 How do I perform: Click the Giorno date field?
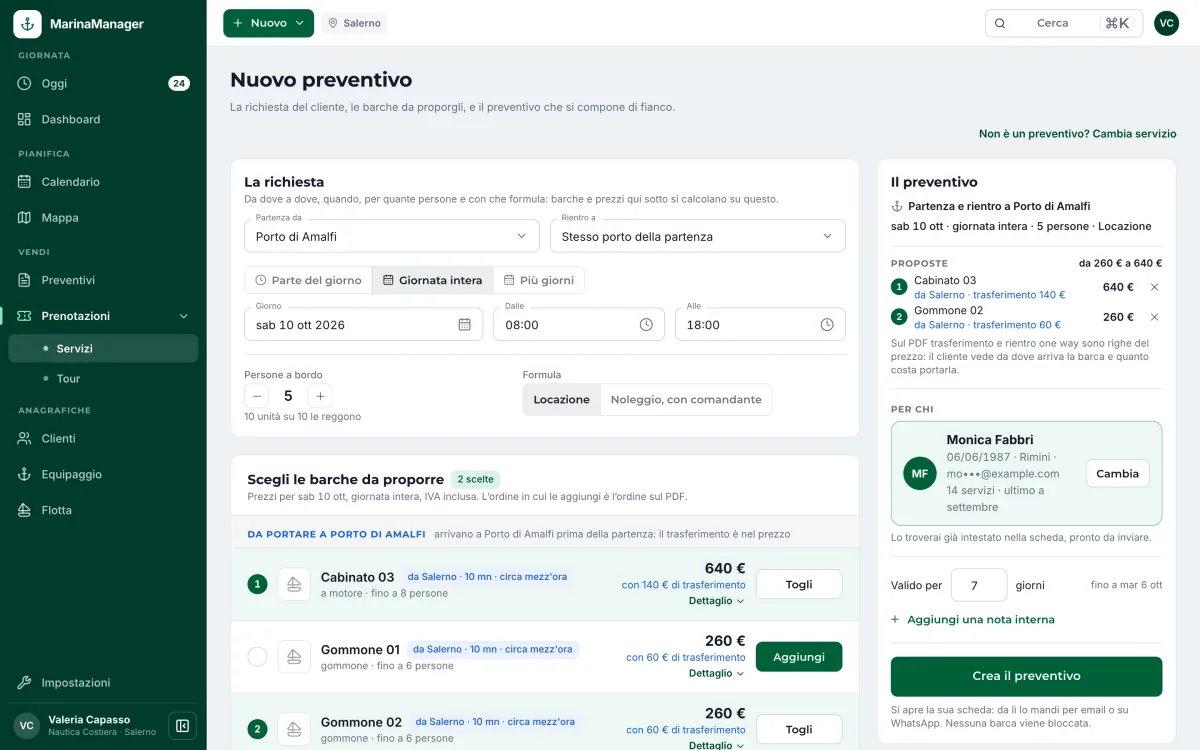pyautogui.click(x=364, y=324)
